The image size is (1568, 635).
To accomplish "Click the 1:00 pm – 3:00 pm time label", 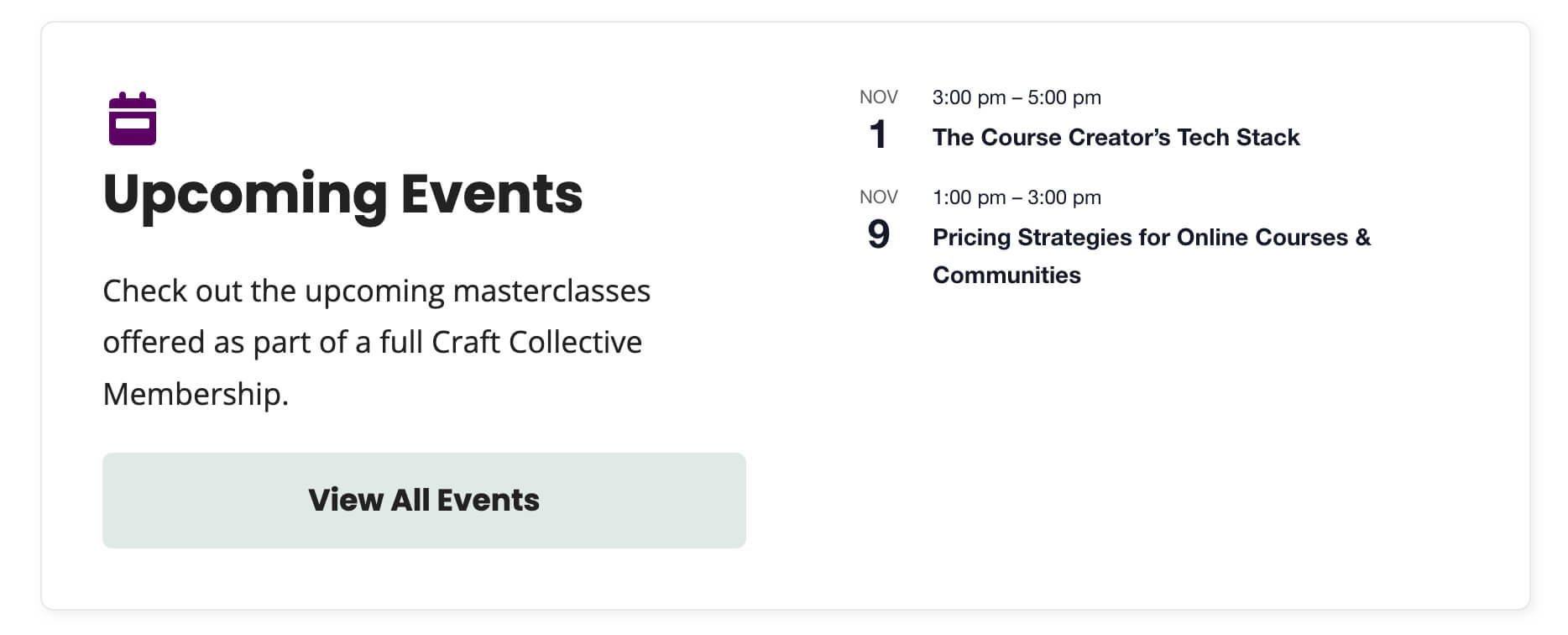I will pyautogui.click(x=1016, y=197).
